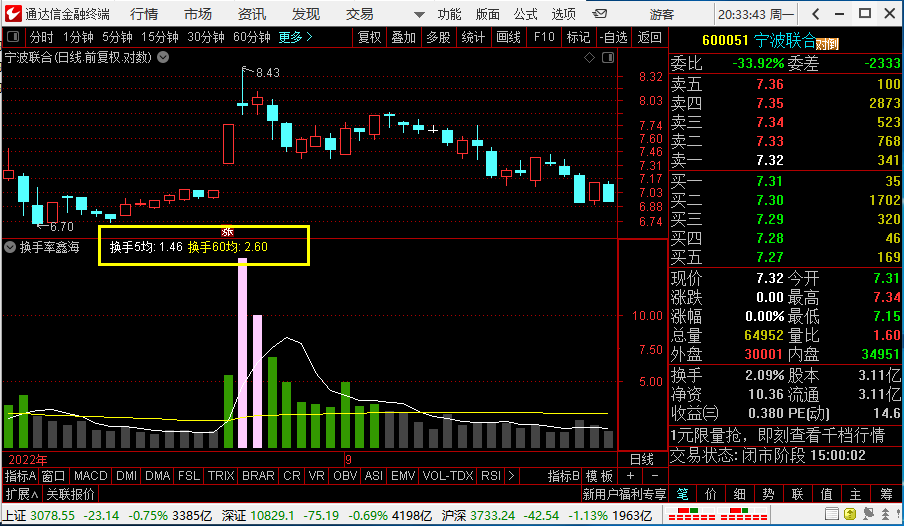Click the TDX red logo icon
Screen dimensions: 904x526
(12, 14)
